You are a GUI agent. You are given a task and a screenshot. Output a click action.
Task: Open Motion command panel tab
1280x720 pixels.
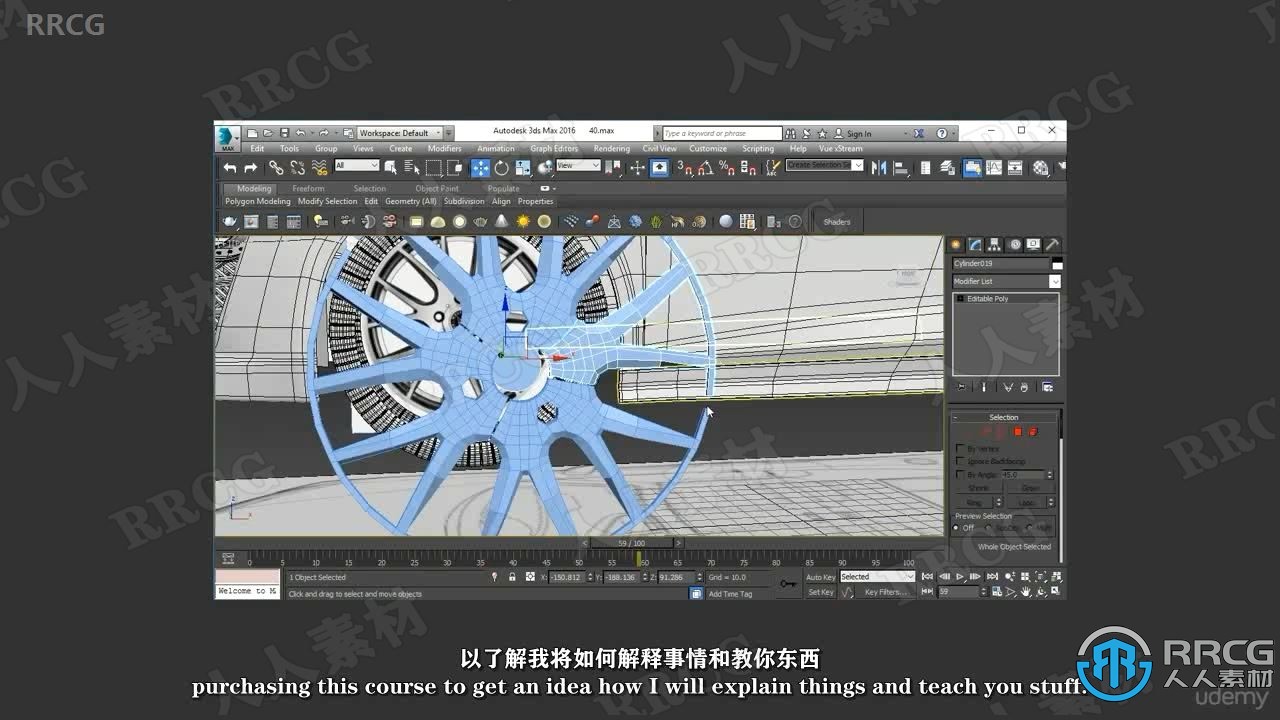1014,244
